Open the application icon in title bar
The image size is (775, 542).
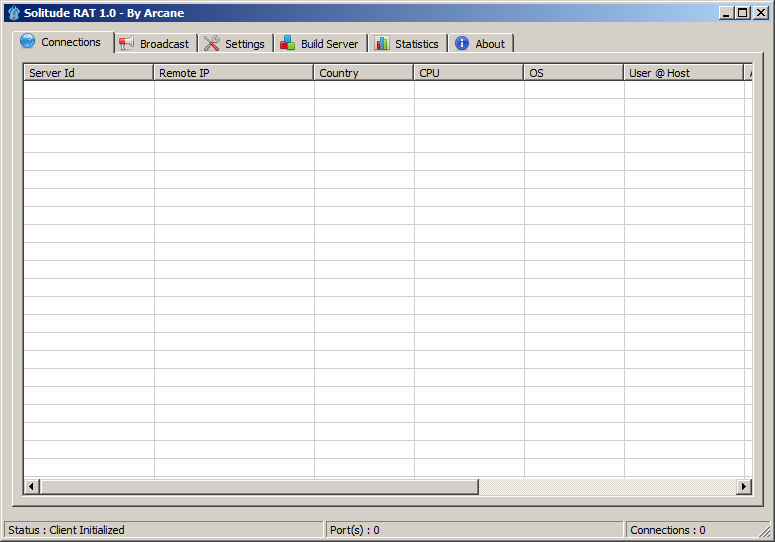(13, 13)
